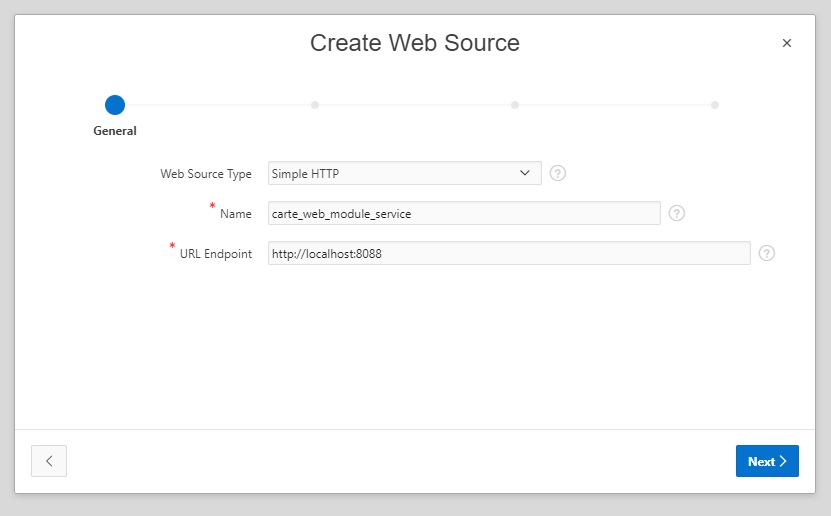
Task: Click the dropdown chevron beside Simple HTTP
Action: (525, 173)
